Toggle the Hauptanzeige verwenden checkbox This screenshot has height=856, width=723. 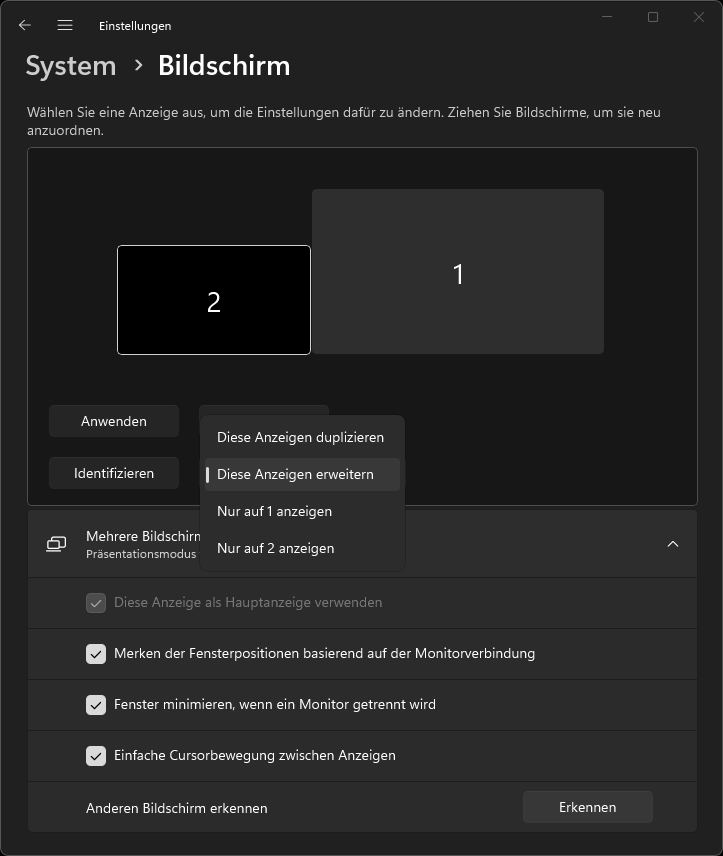96,603
